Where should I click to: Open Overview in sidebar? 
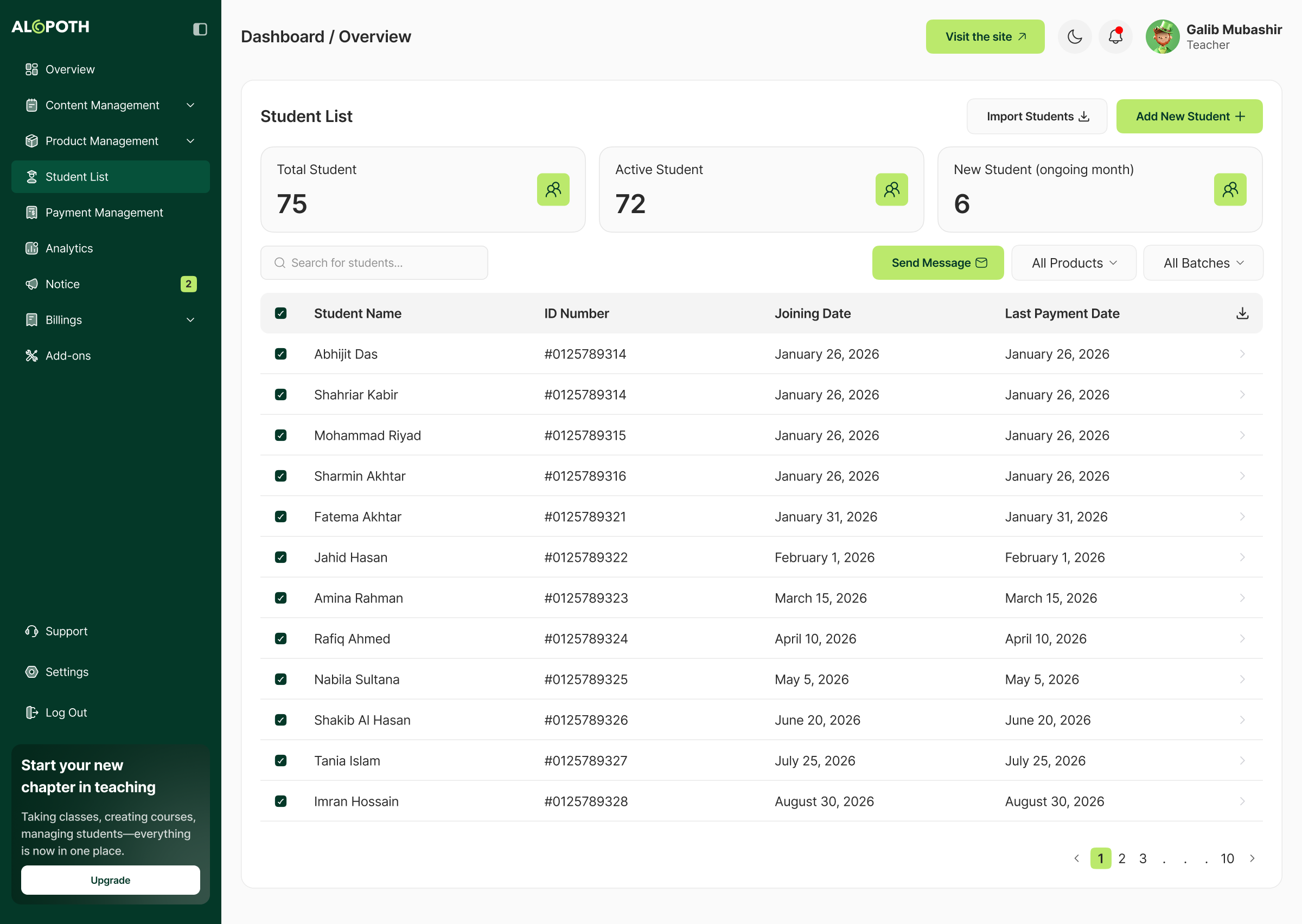[x=110, y=69]
